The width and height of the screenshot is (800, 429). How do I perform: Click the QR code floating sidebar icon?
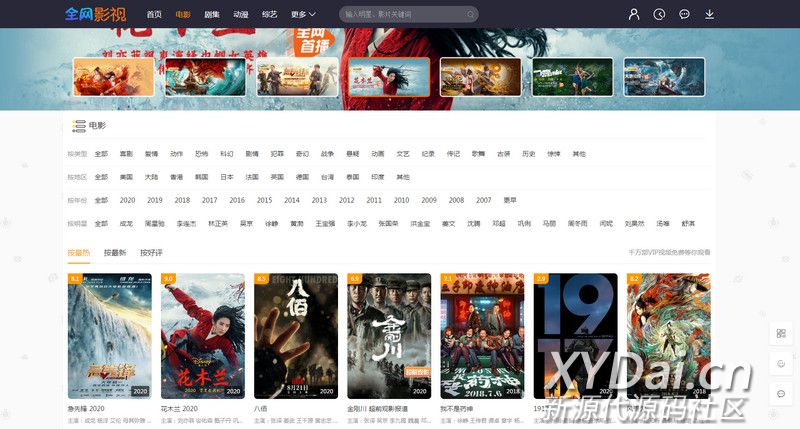(781, 334)
